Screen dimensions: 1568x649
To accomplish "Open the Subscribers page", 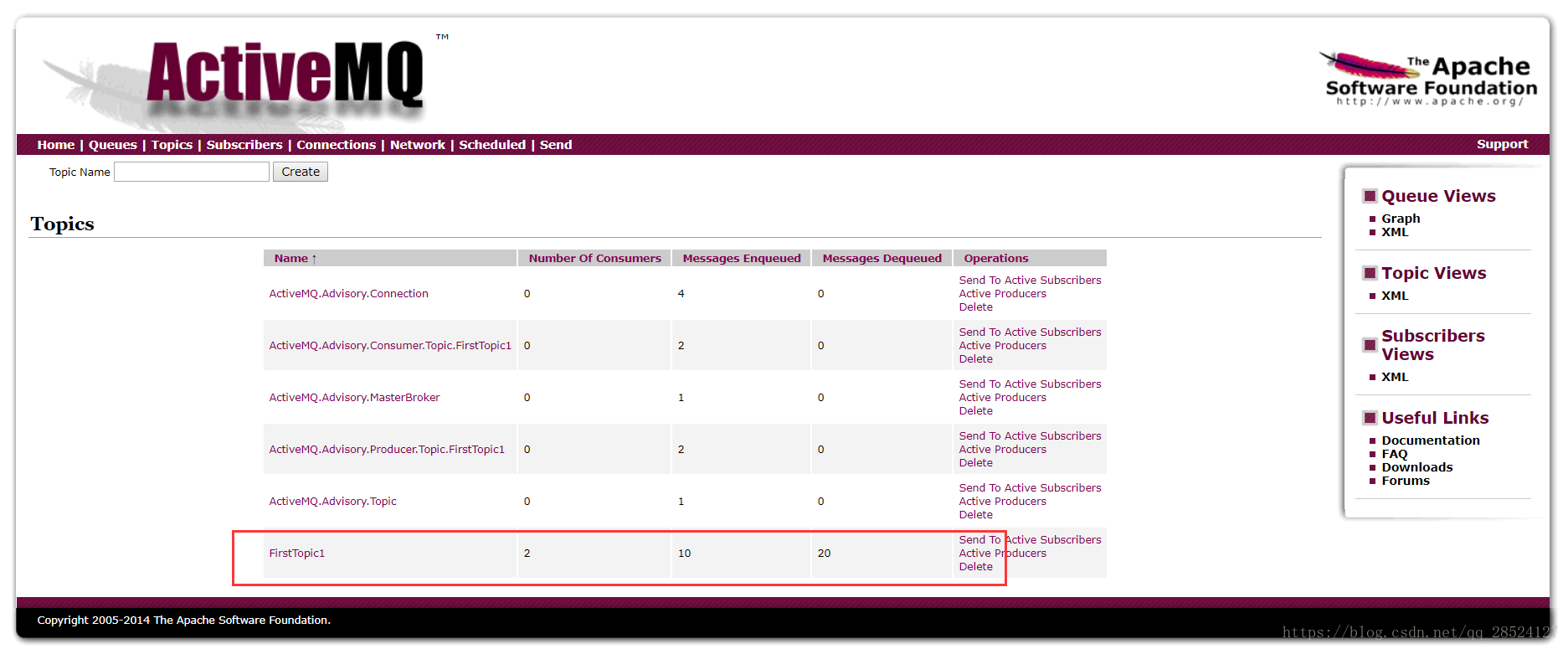I will pos(244,145).
